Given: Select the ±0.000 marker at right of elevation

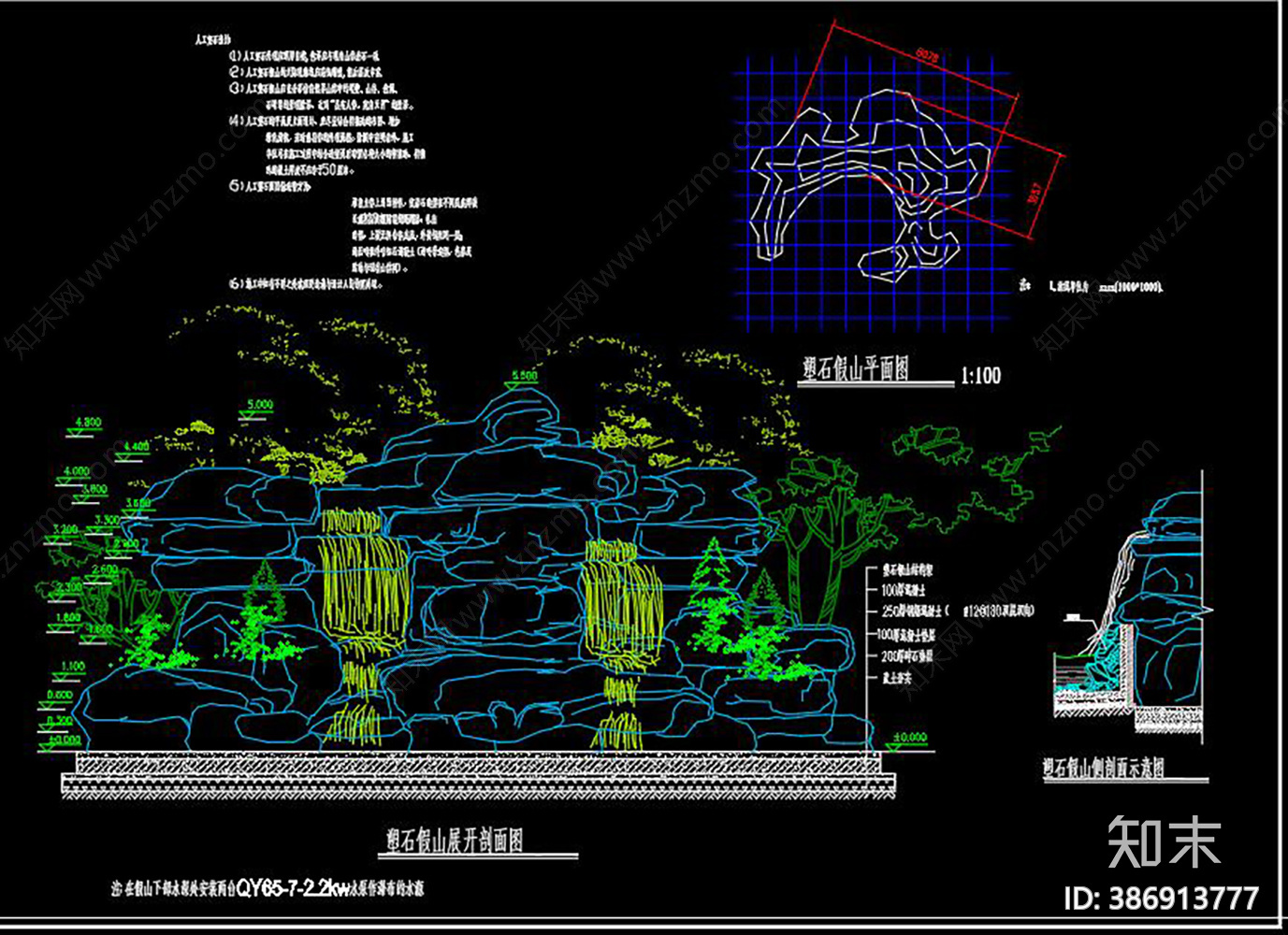Looking at the screenshot, I should [x=909, y=738].
